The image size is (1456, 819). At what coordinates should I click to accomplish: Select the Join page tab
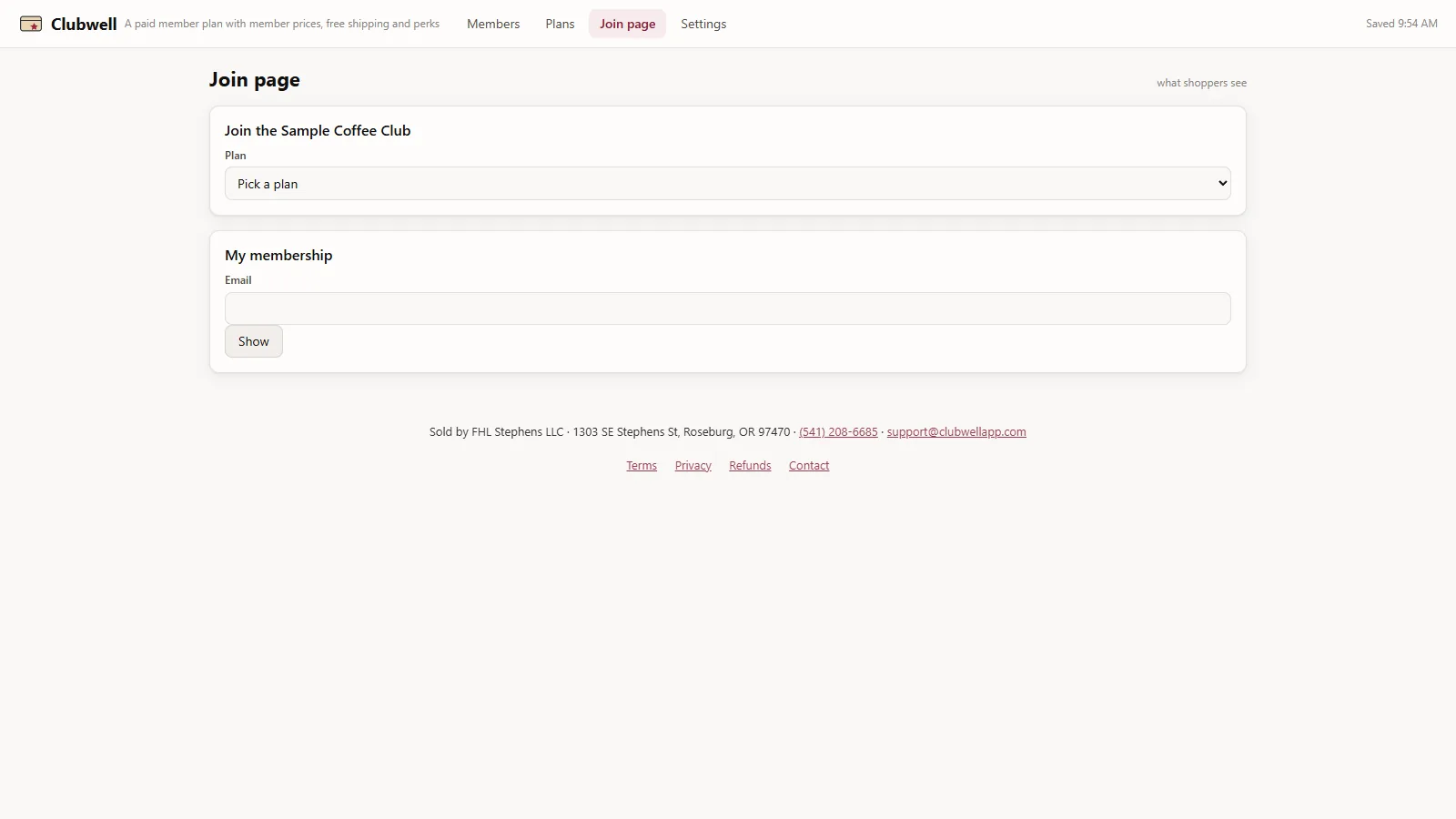(x=627, y=24)
